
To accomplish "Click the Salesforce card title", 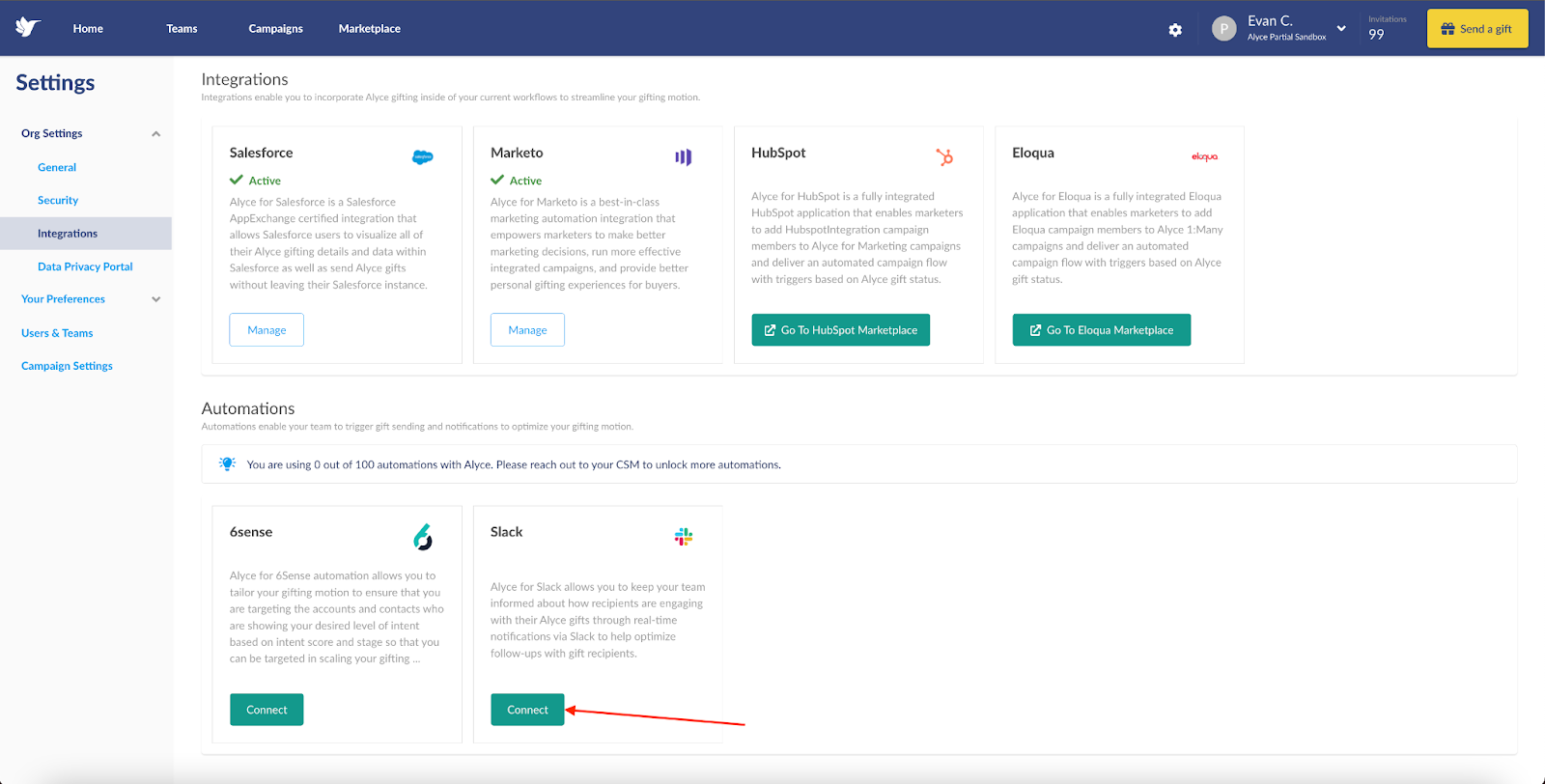I will [261, 153].
